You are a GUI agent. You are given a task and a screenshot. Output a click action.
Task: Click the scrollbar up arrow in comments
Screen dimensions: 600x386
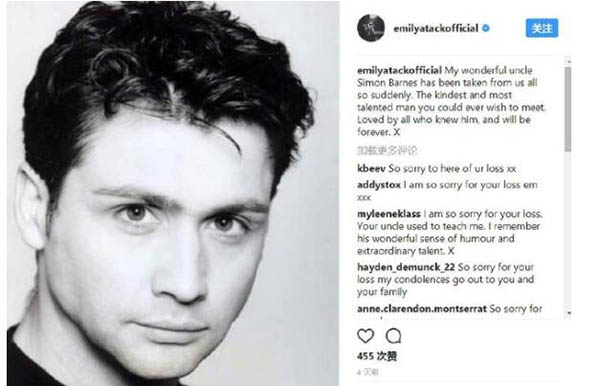[568, 60]
